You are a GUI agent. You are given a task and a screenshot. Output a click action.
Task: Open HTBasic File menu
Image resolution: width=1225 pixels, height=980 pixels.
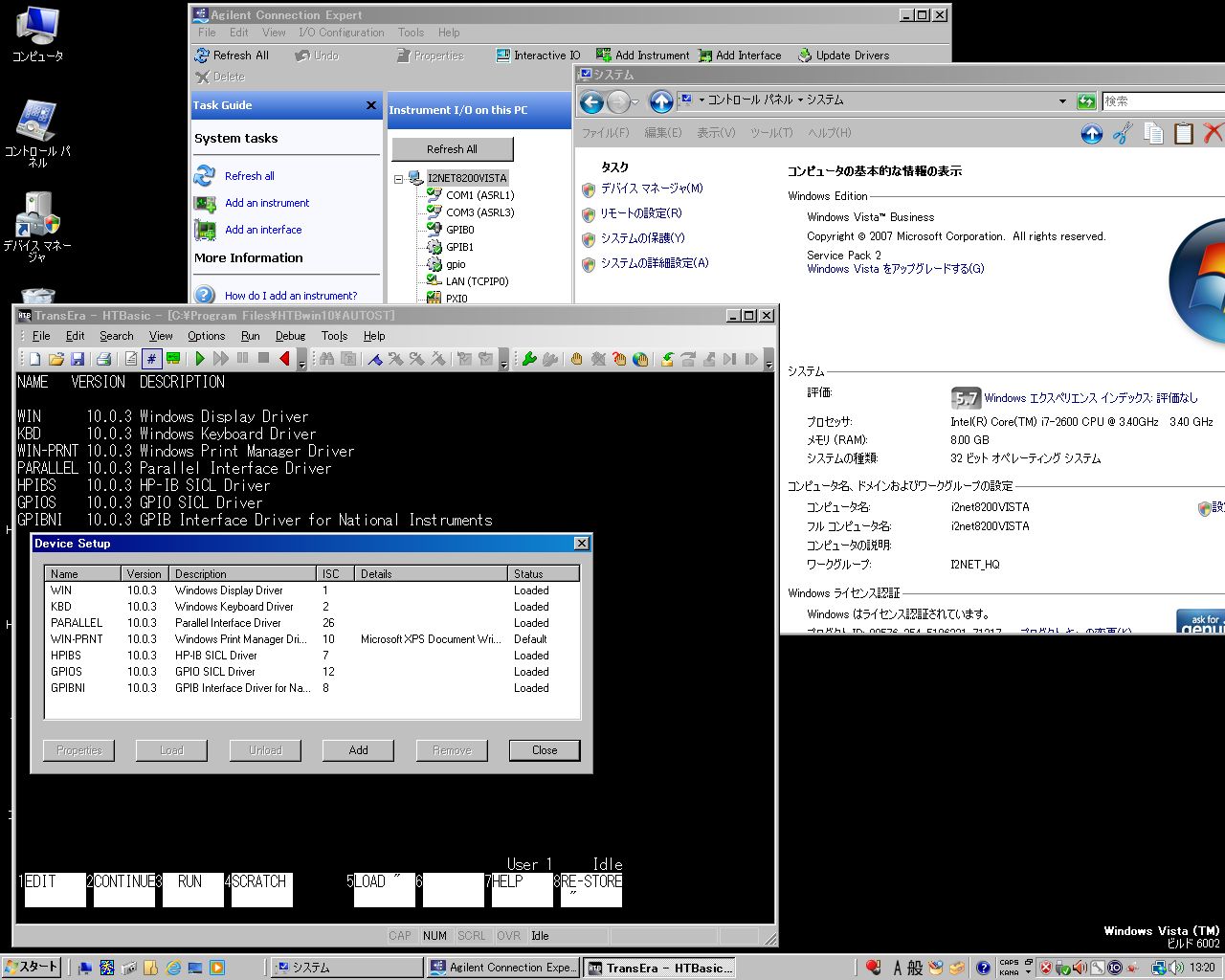[x=41, y=336]
